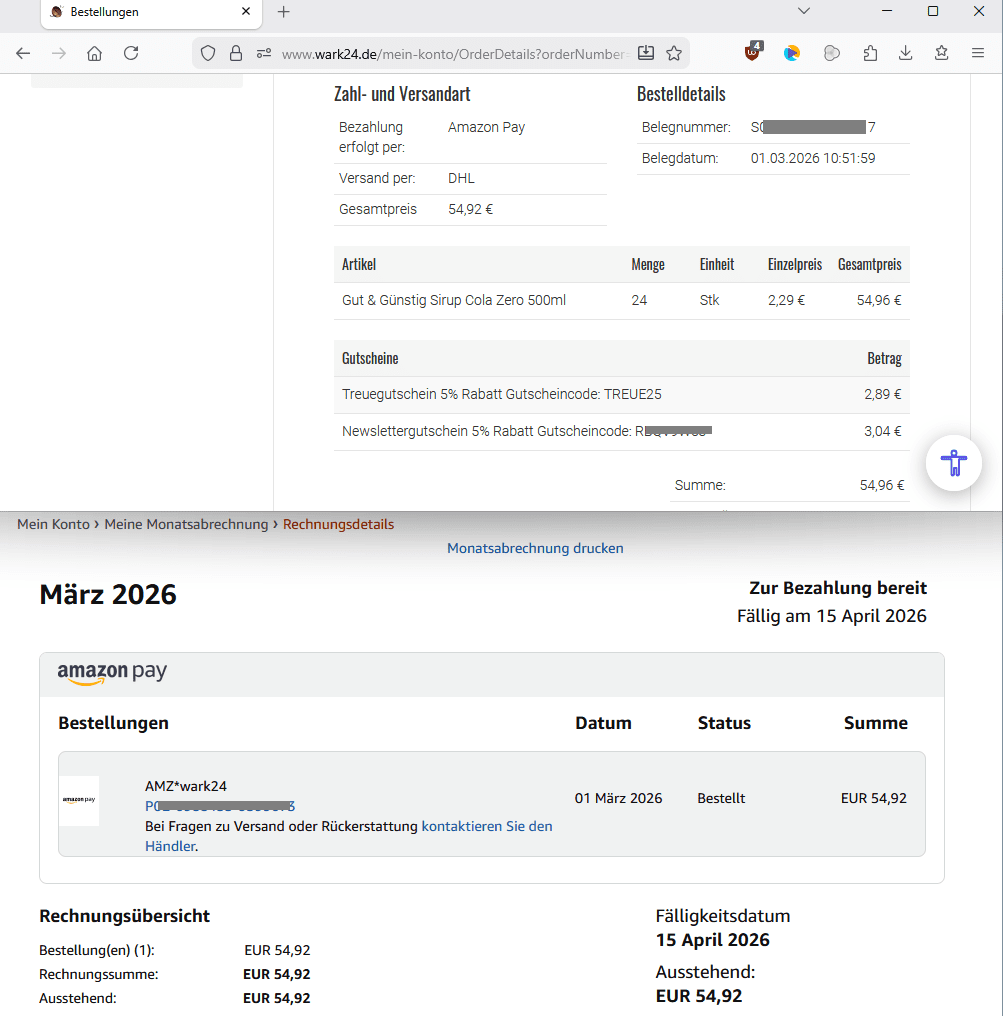Reload the current page

click(x=131, y=53)
